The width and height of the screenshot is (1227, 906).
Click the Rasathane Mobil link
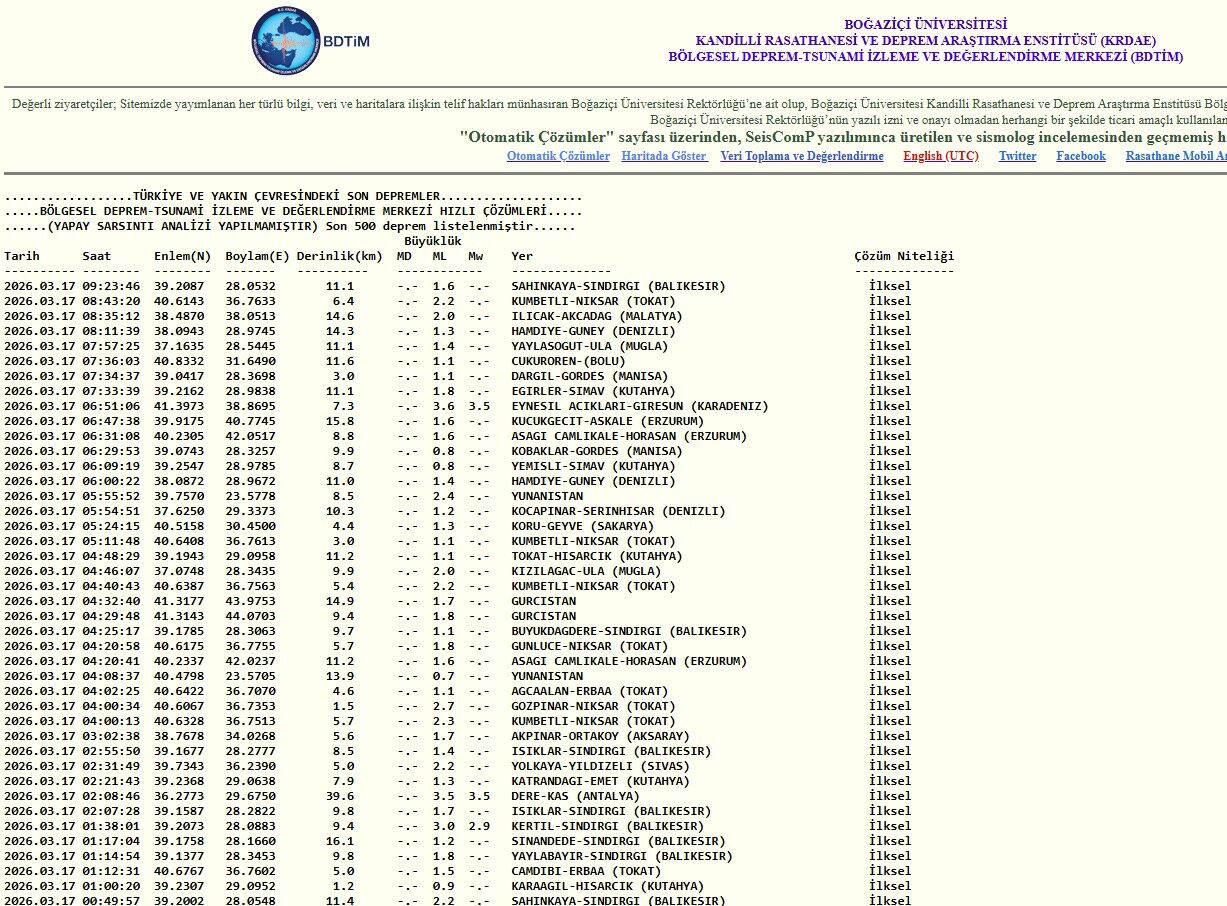(x=1175, y=156)
